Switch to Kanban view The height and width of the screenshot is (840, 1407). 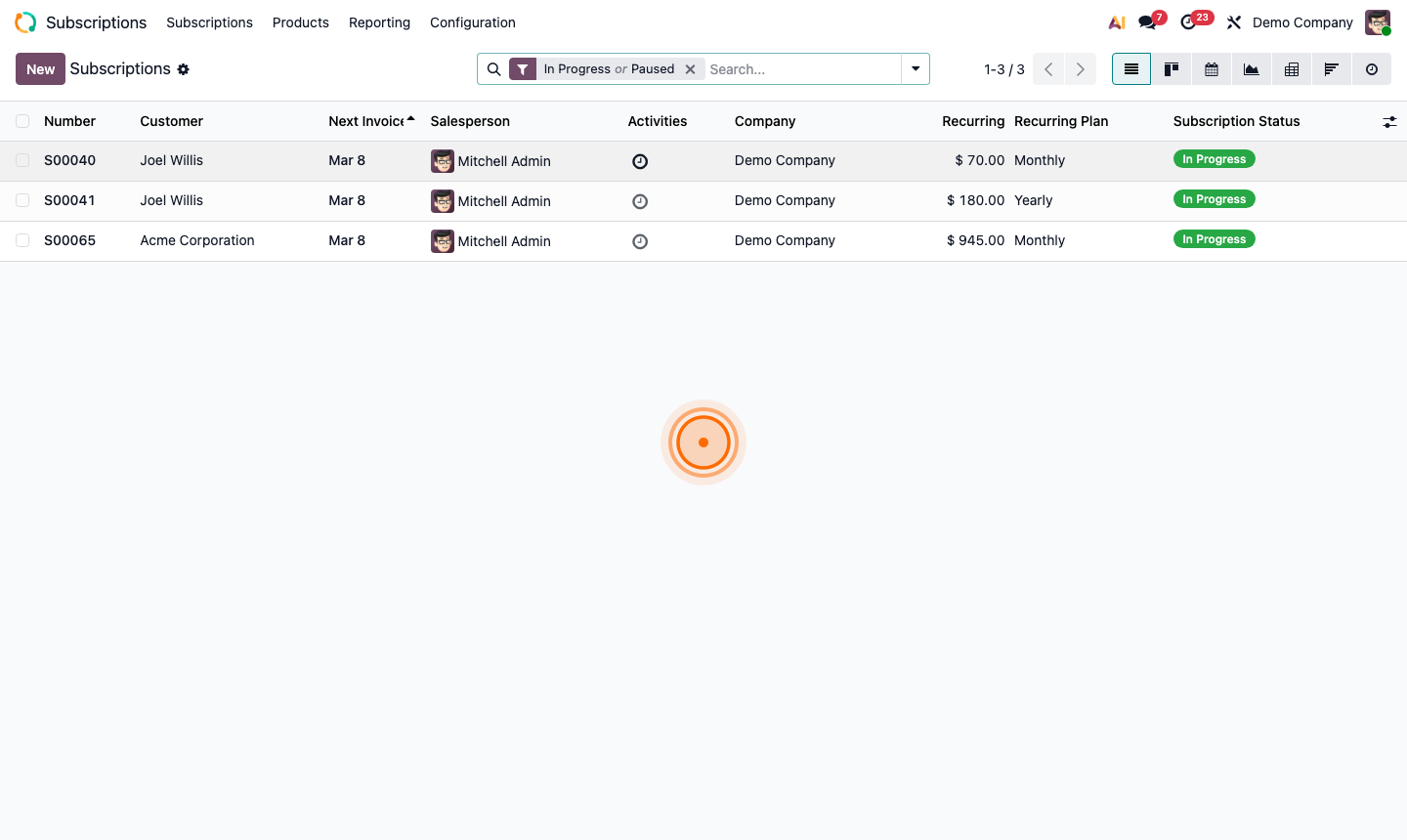(1172, 69)
